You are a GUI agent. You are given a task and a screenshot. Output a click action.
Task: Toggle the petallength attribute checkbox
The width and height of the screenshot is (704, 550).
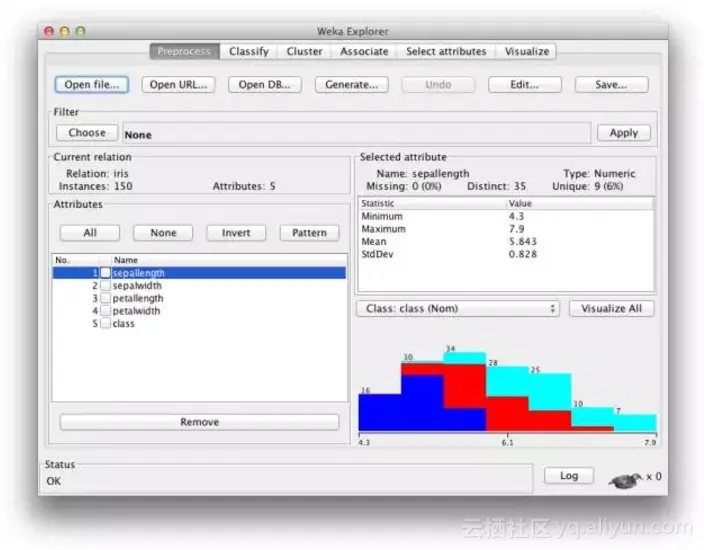coord(106,298)
